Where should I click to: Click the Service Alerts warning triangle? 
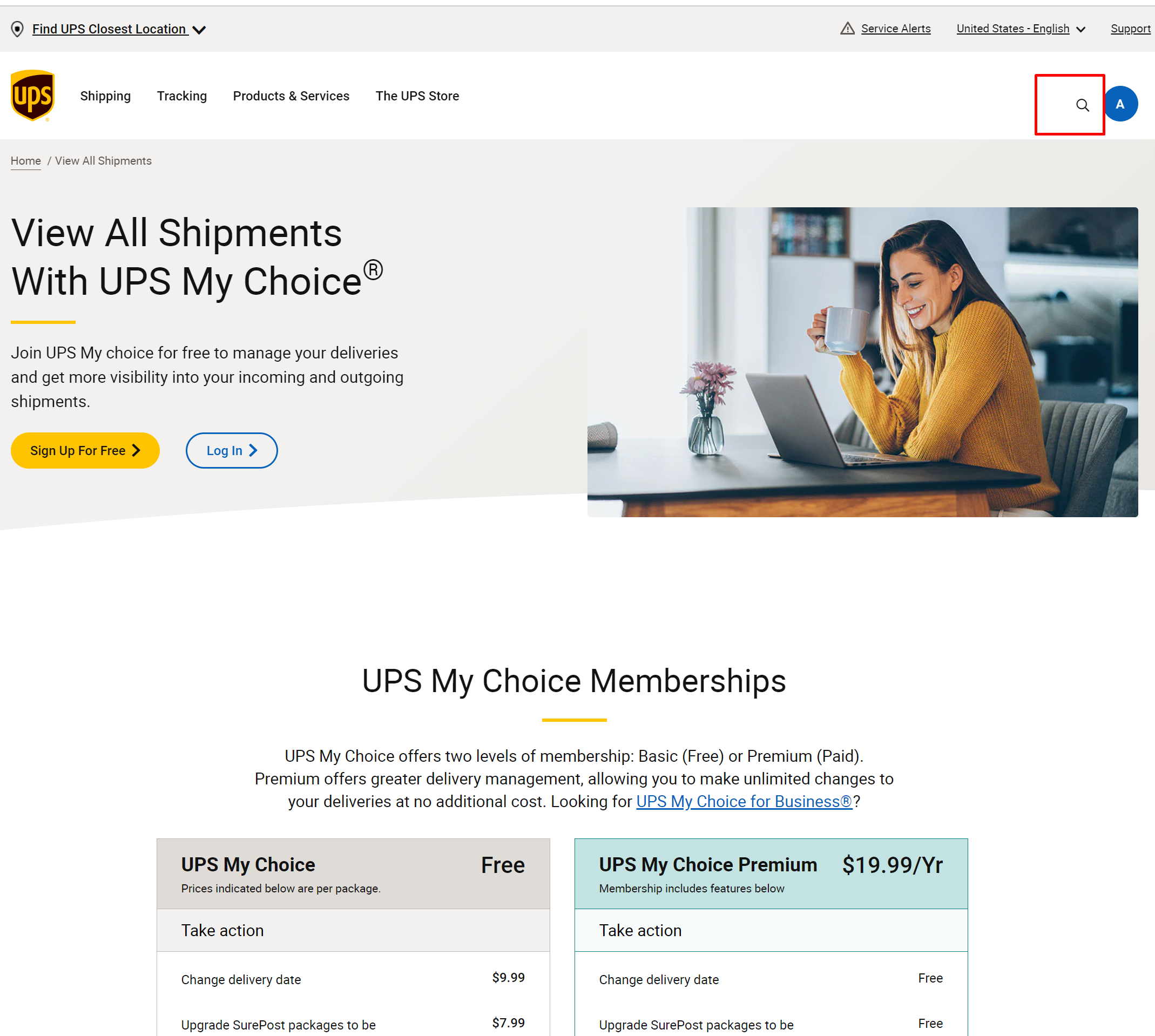click(847, 29)
